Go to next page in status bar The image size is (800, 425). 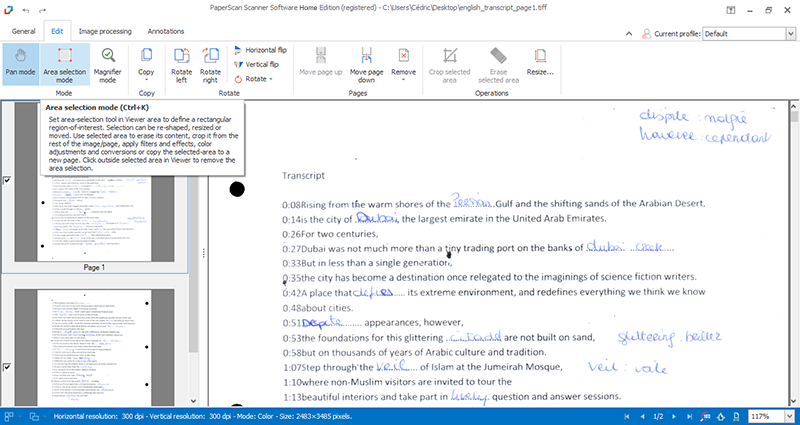(674, 416)
